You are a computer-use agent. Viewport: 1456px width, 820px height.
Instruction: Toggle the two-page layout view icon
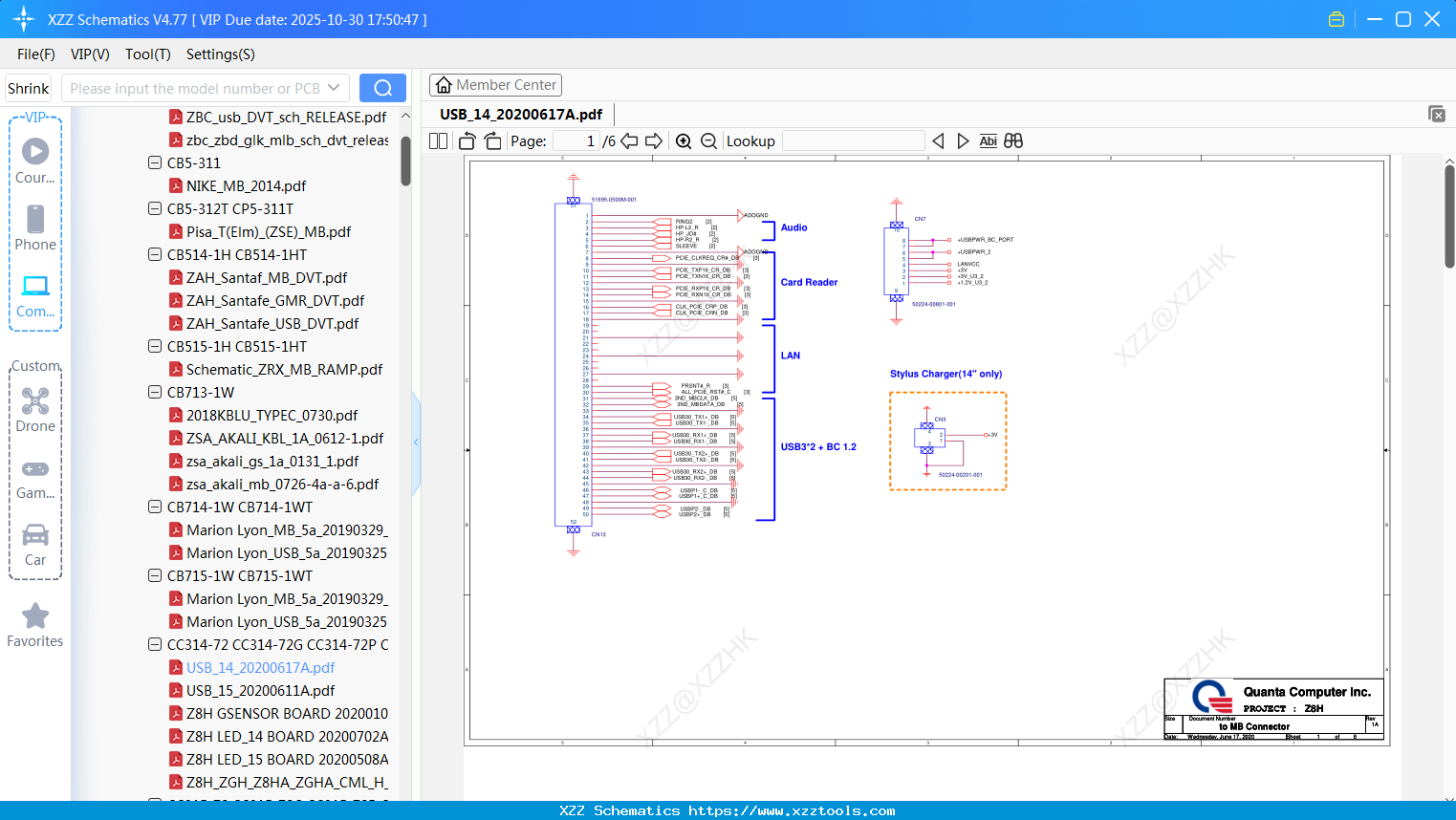click(x=438, y=141)
